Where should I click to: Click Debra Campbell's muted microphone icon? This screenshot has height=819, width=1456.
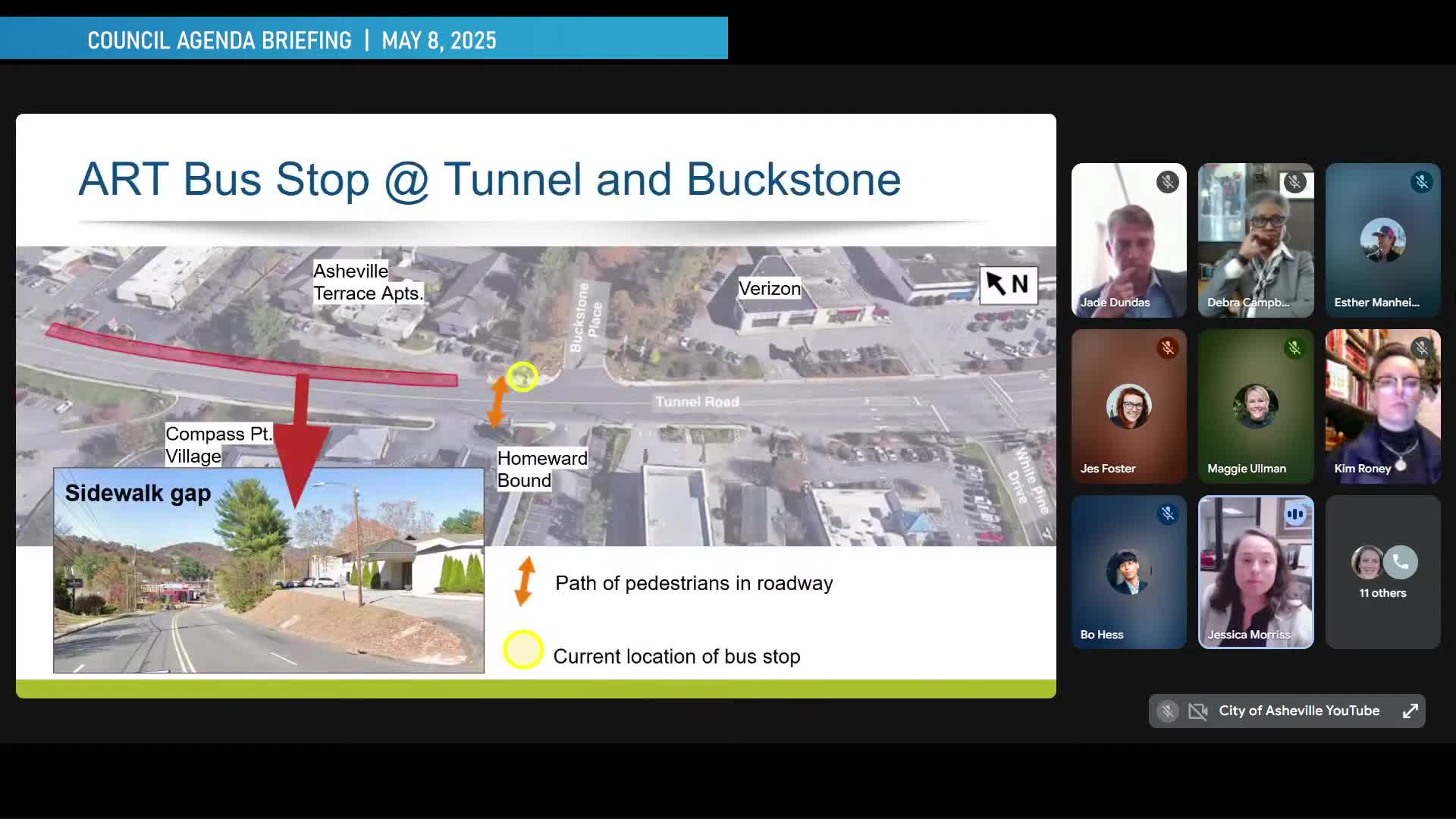(x=1294, y=182)
